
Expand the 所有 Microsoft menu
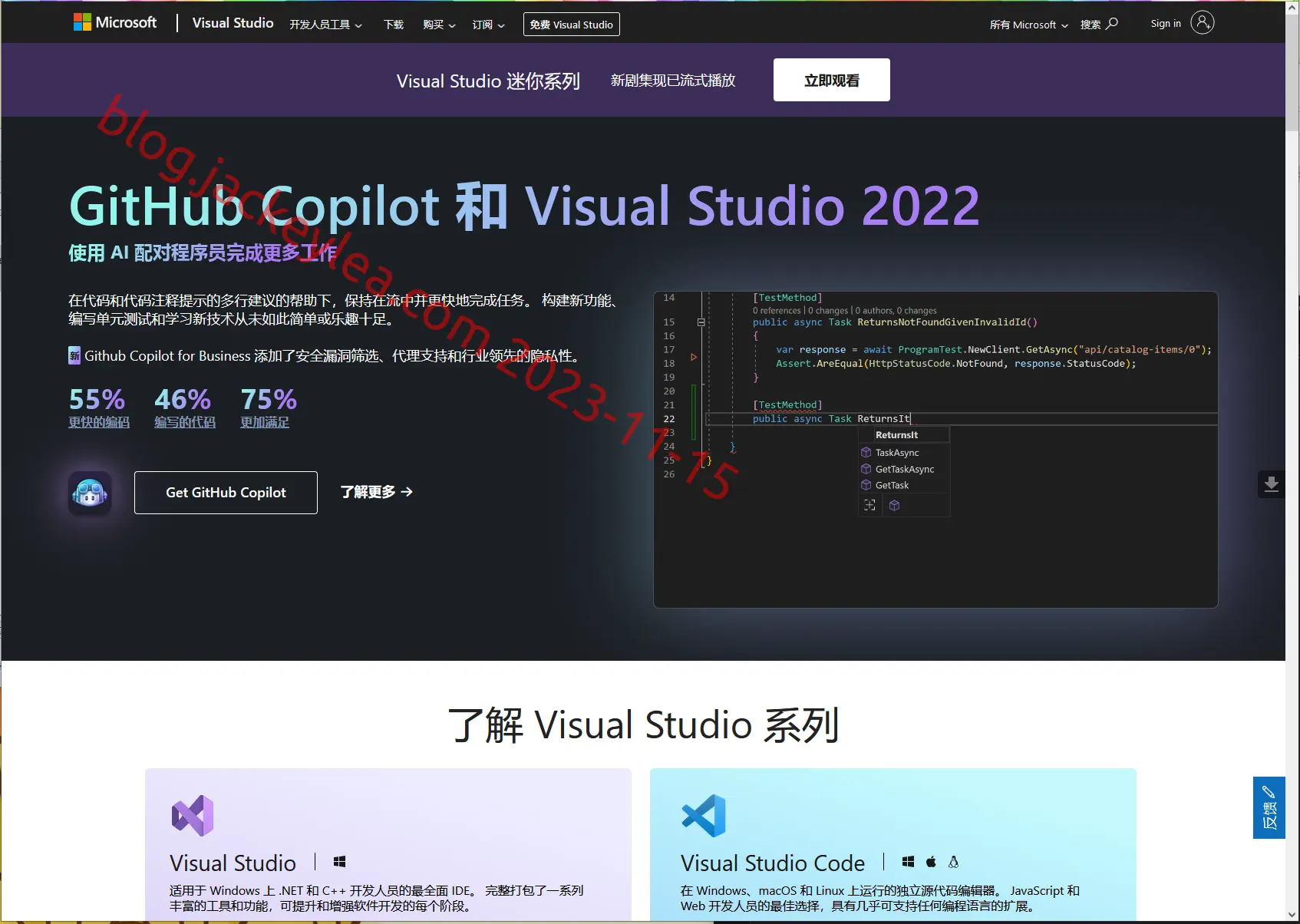(1028, 25)
